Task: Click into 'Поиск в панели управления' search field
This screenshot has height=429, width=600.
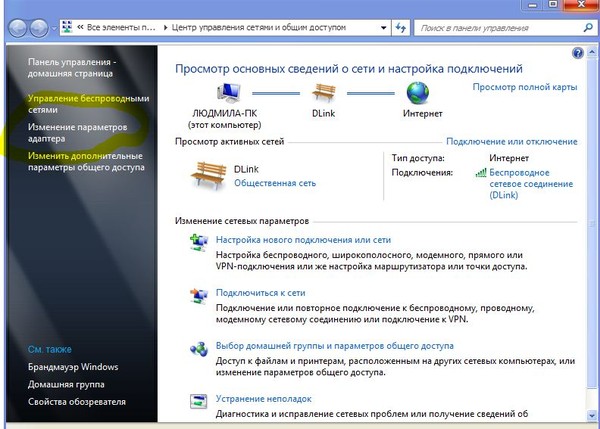Action: pos(499,28)
